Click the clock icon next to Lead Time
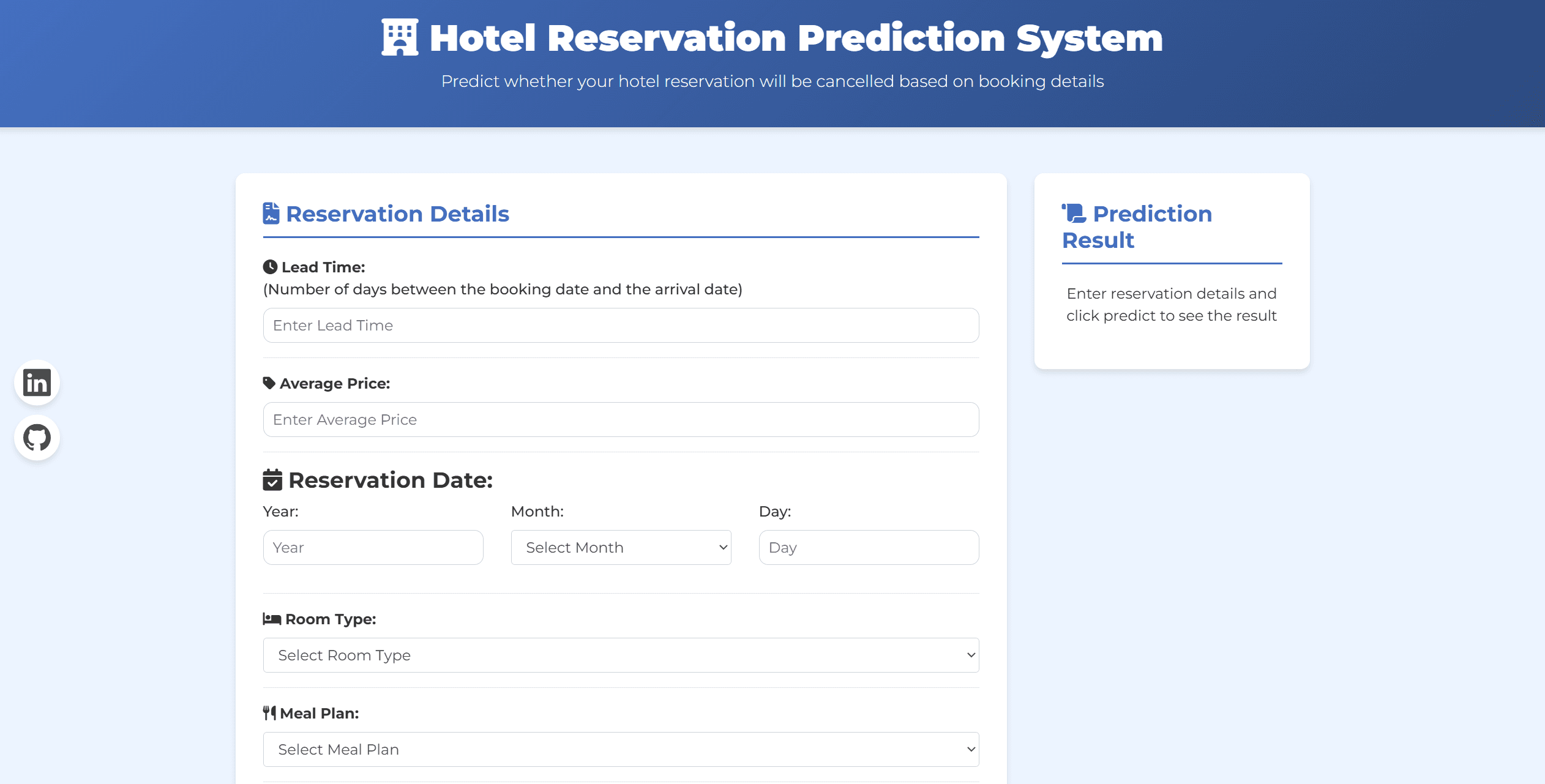The width and height of the screenshot is (1545, 784). click(x=271, y=266)
